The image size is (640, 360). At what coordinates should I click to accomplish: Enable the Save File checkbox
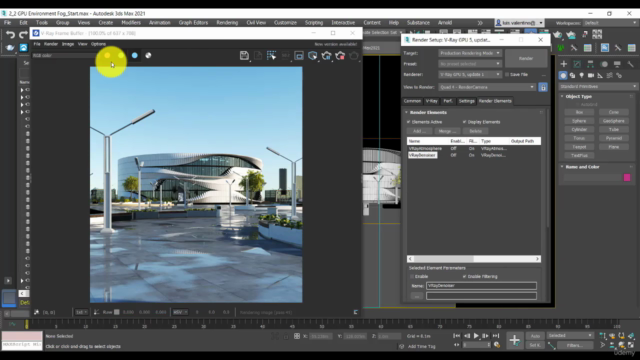point(507,75)
